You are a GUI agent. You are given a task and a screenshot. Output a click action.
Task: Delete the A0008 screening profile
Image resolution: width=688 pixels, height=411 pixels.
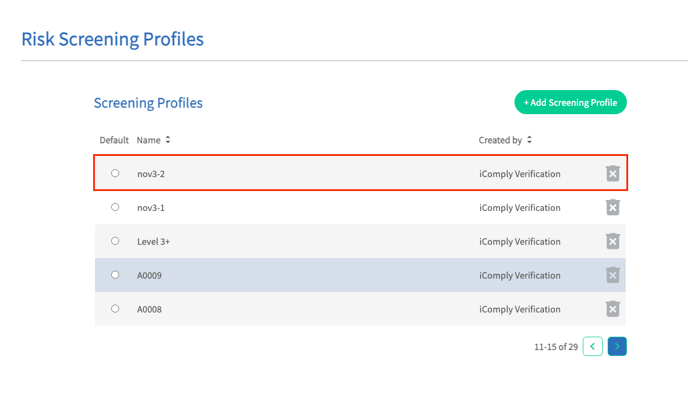coord(613,309)
